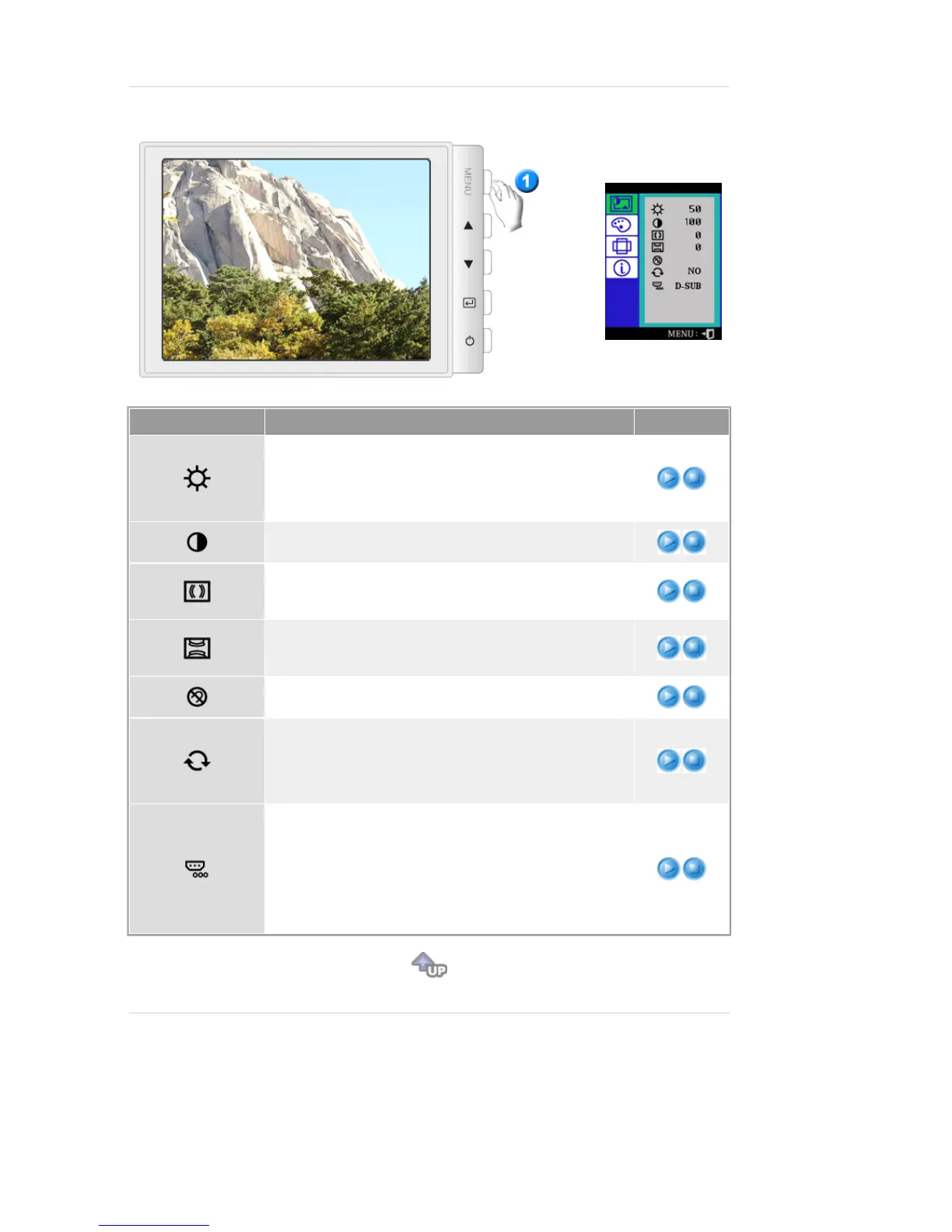Play the brightness row animation

[x=668, y=478]
